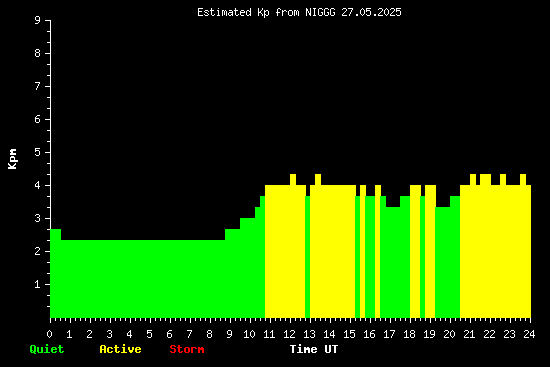Screen dimensions: 550x367
Task: Click the yellow 'Active' legend label
Action: coord(120,349)
